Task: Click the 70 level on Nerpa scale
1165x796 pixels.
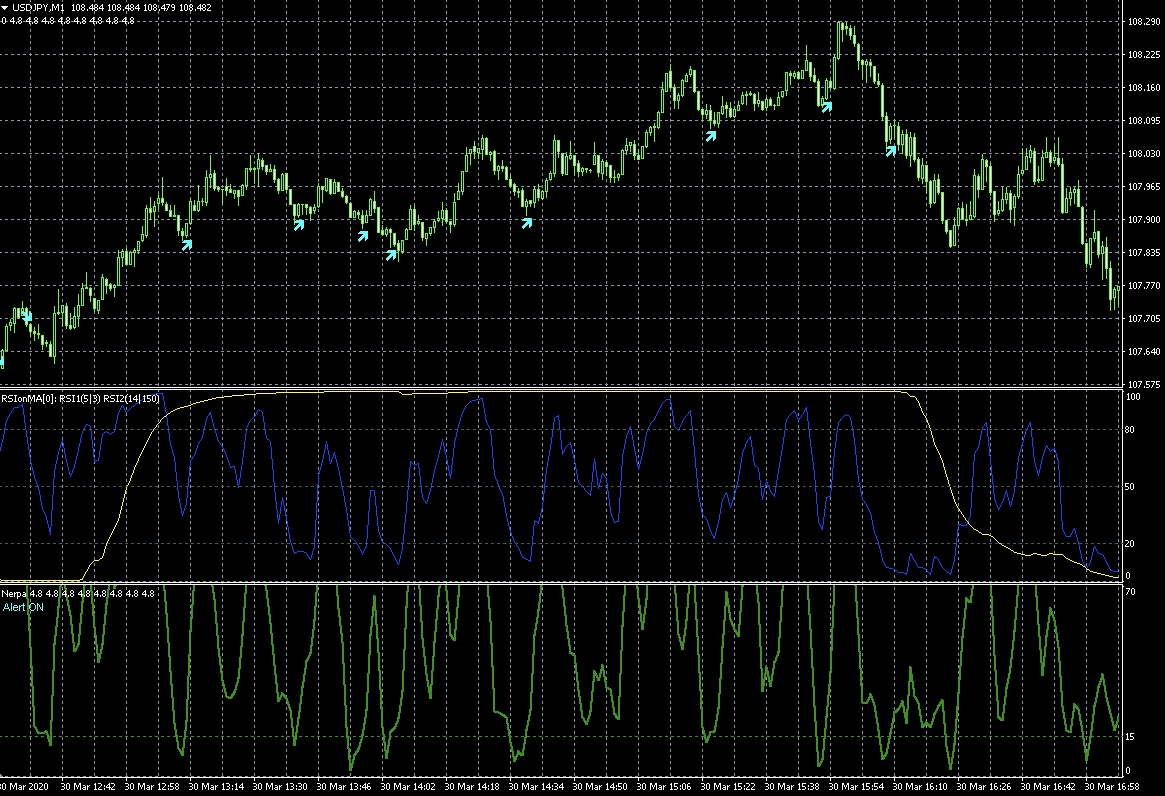Action: 1129,592
